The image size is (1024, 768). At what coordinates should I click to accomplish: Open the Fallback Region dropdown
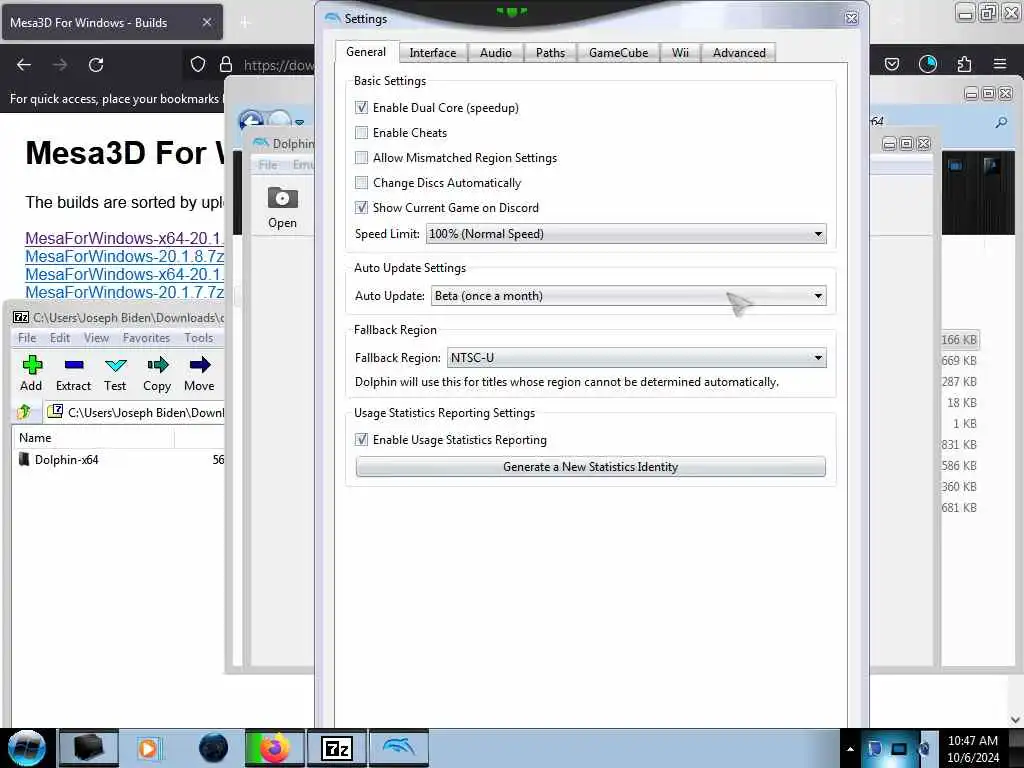pyautogui.click(x=637, y=358)
